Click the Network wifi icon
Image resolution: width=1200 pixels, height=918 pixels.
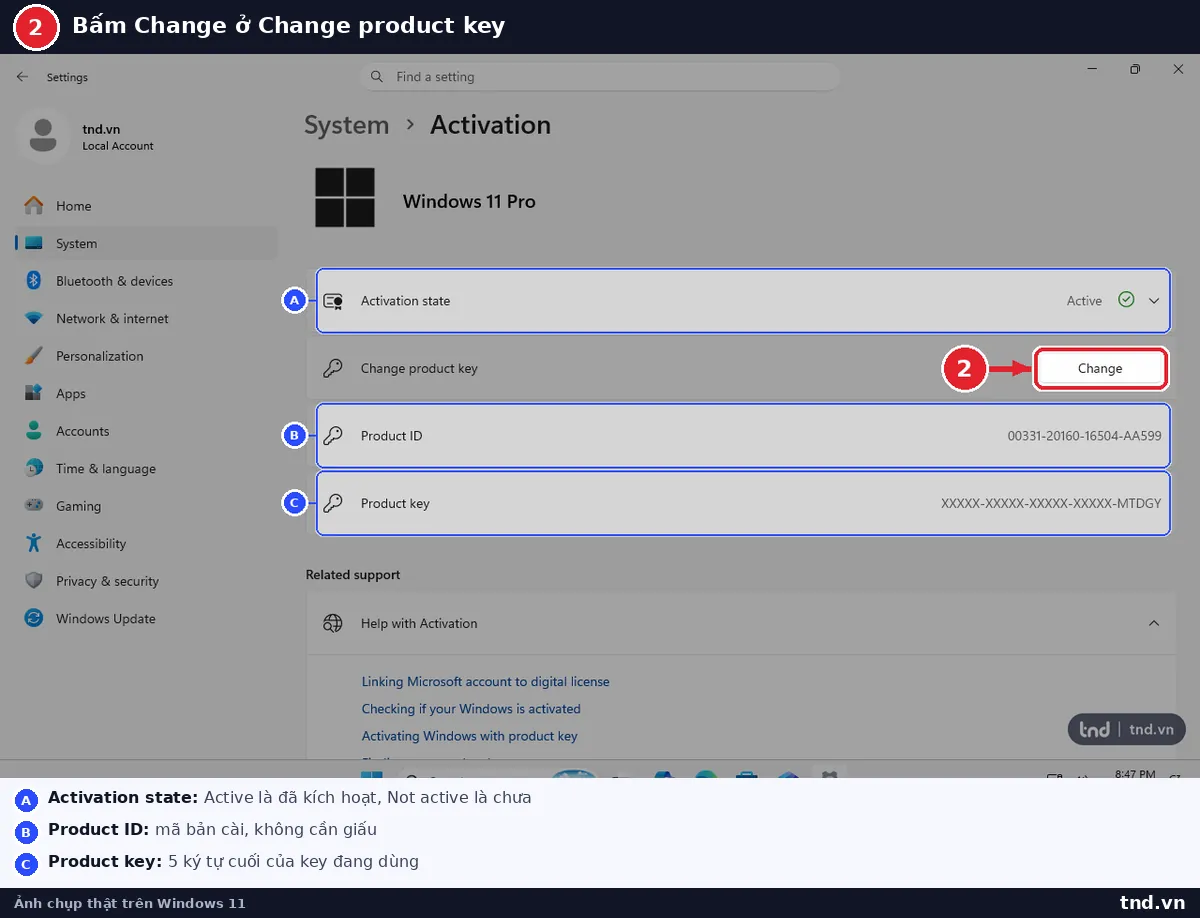34,318
